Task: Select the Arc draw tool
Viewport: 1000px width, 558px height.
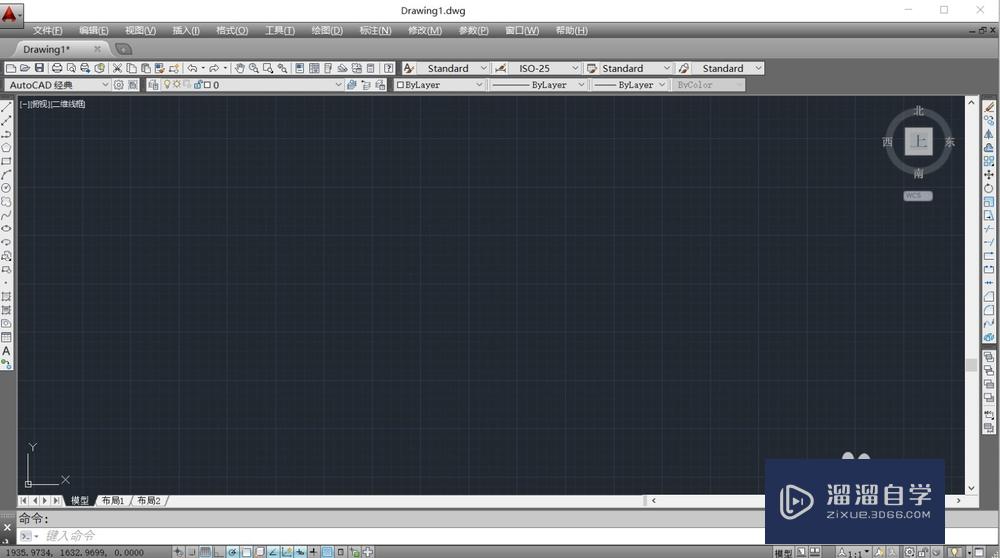Action: click(6, 174)
